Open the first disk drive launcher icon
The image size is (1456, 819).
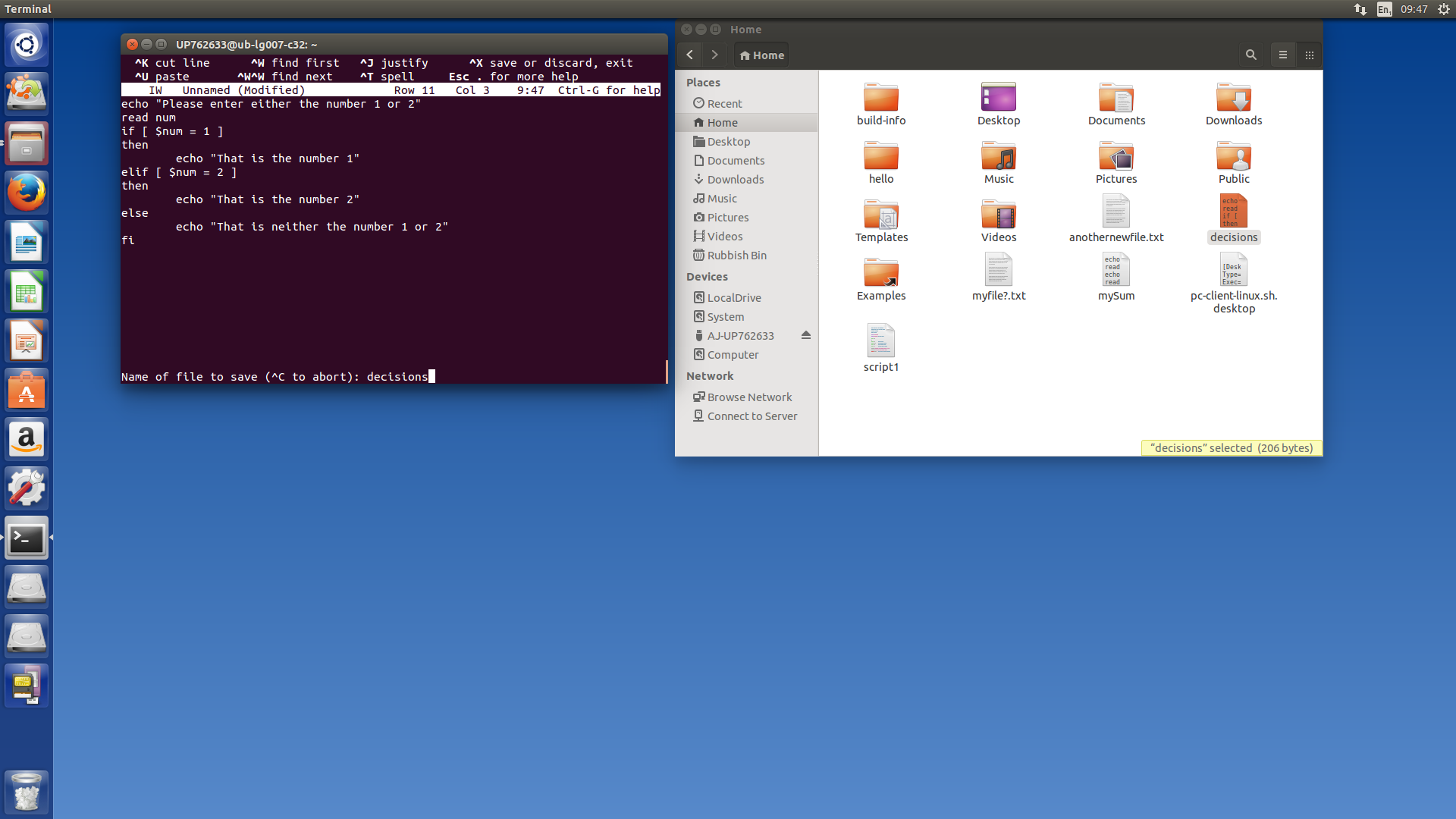(27, 587)
